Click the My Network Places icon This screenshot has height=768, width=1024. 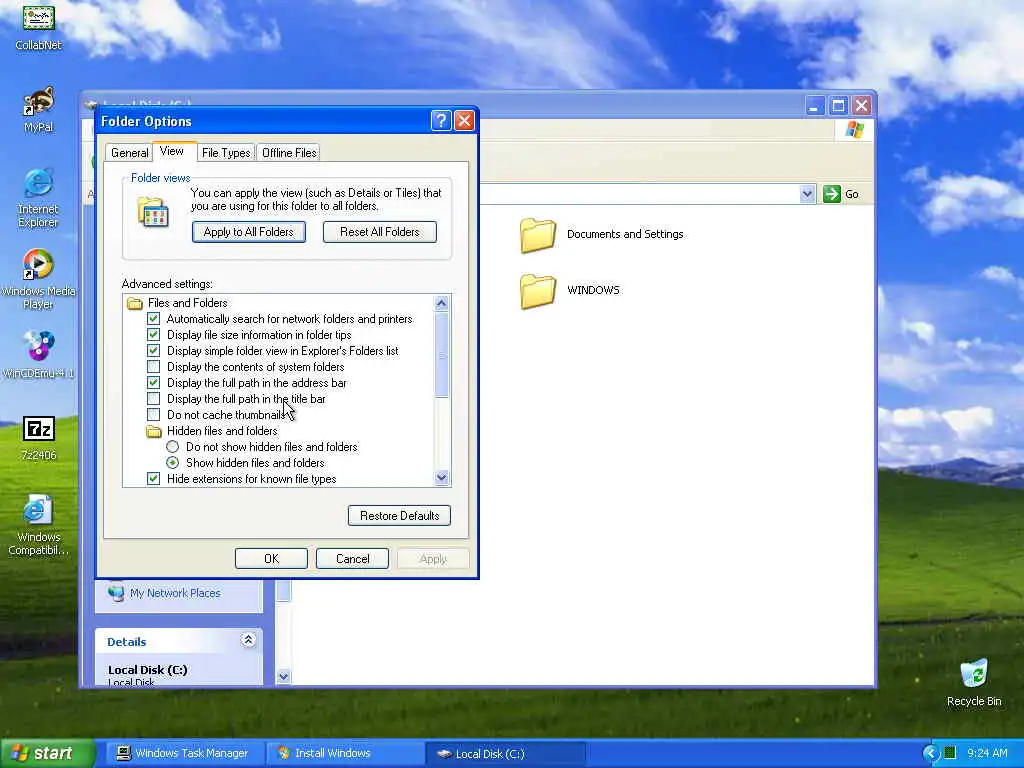tap(116, 593)
